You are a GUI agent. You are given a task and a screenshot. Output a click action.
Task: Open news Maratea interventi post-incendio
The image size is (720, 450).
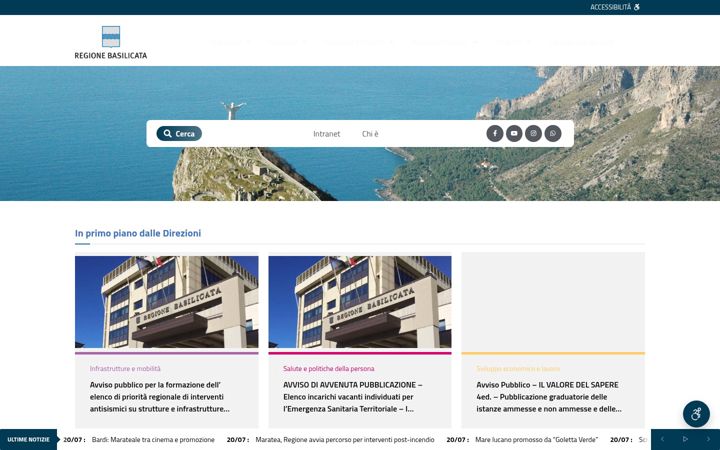coord(345,439)
